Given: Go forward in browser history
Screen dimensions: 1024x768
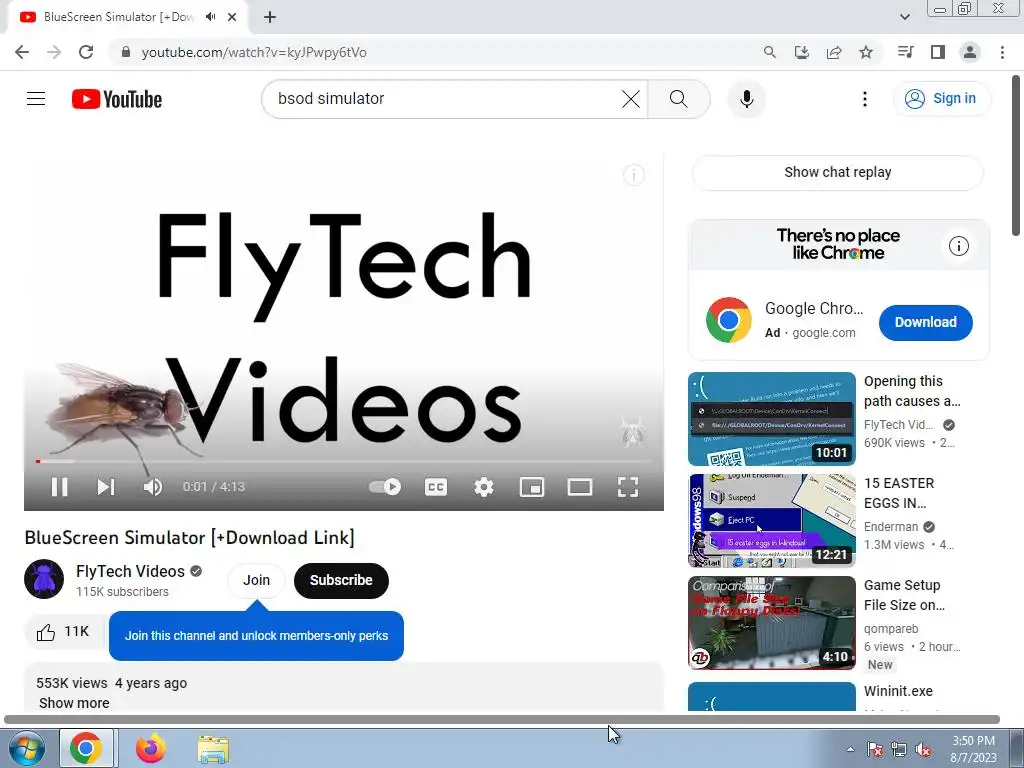Looking at the screenshot, I should pos(54,52).
